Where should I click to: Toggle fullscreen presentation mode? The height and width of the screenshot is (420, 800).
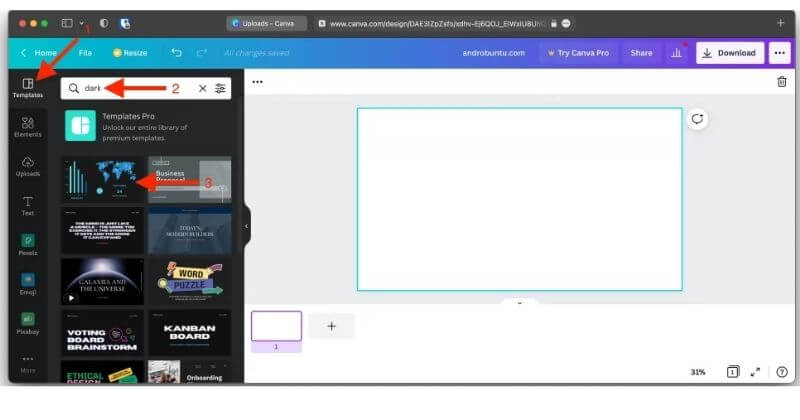[x=756, y=372]
